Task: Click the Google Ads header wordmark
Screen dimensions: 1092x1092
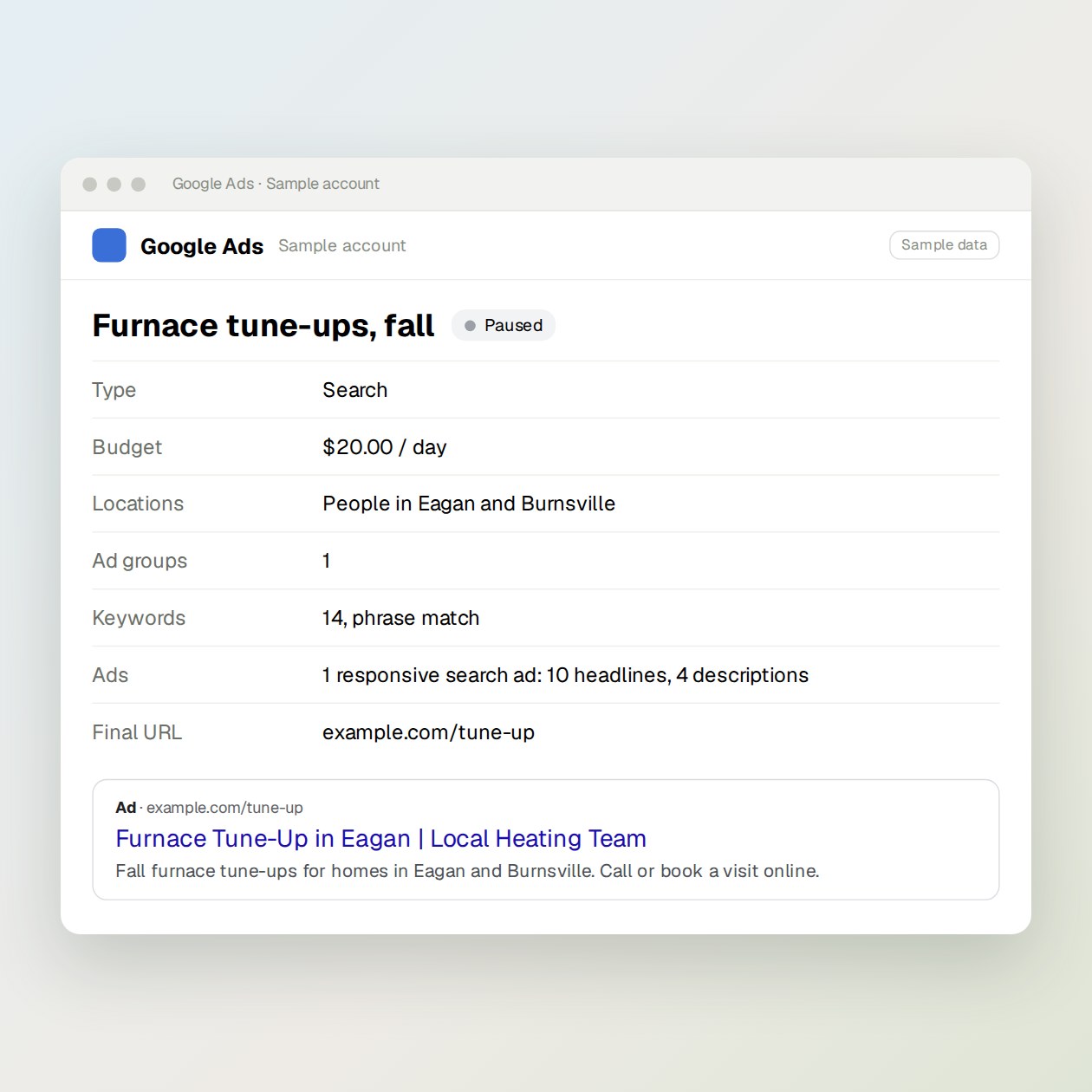Action: 202,246
